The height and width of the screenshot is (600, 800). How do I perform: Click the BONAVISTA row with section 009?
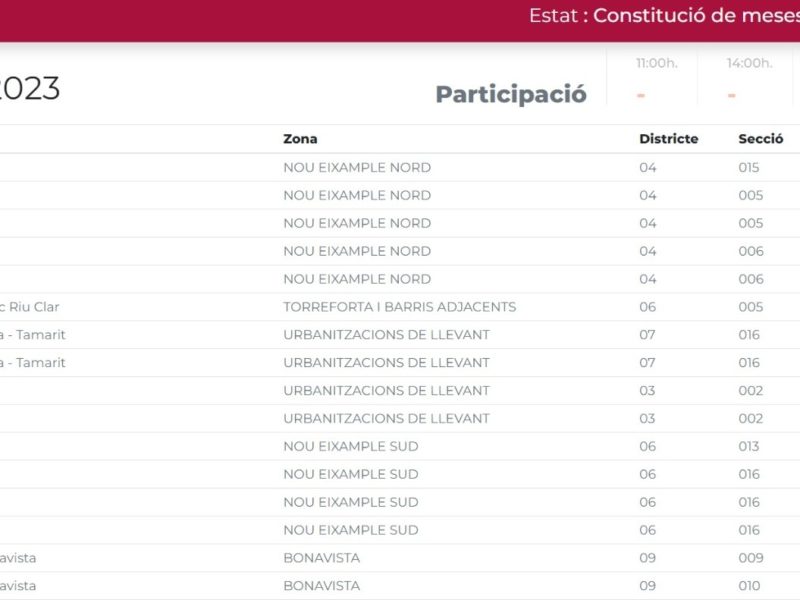[400, 558]
